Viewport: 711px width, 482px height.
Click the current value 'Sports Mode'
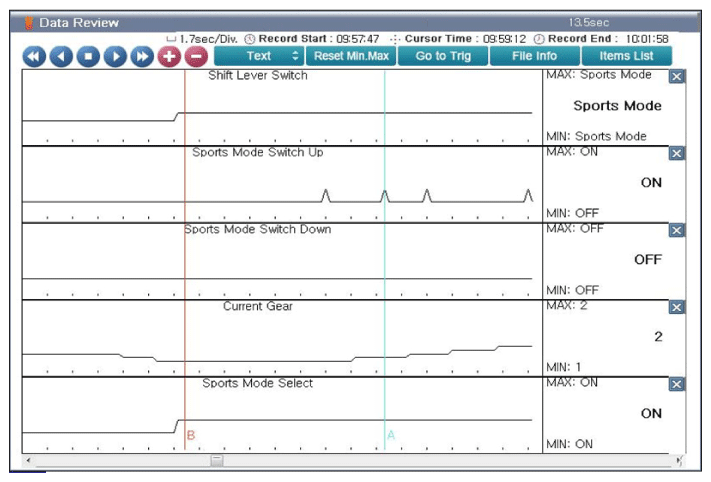coord(617,106)
